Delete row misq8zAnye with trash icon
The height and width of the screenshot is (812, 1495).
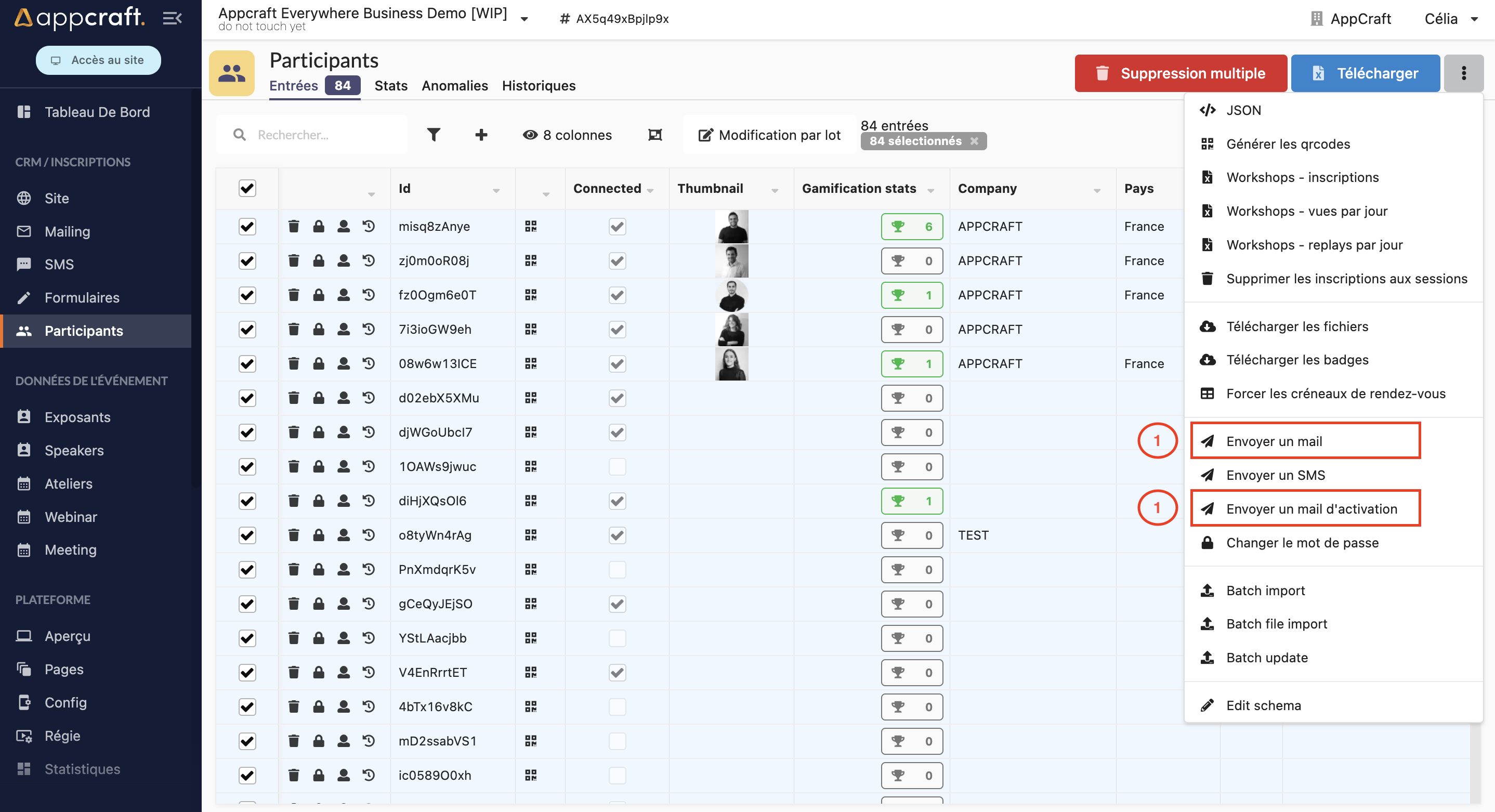pos(294,226)
